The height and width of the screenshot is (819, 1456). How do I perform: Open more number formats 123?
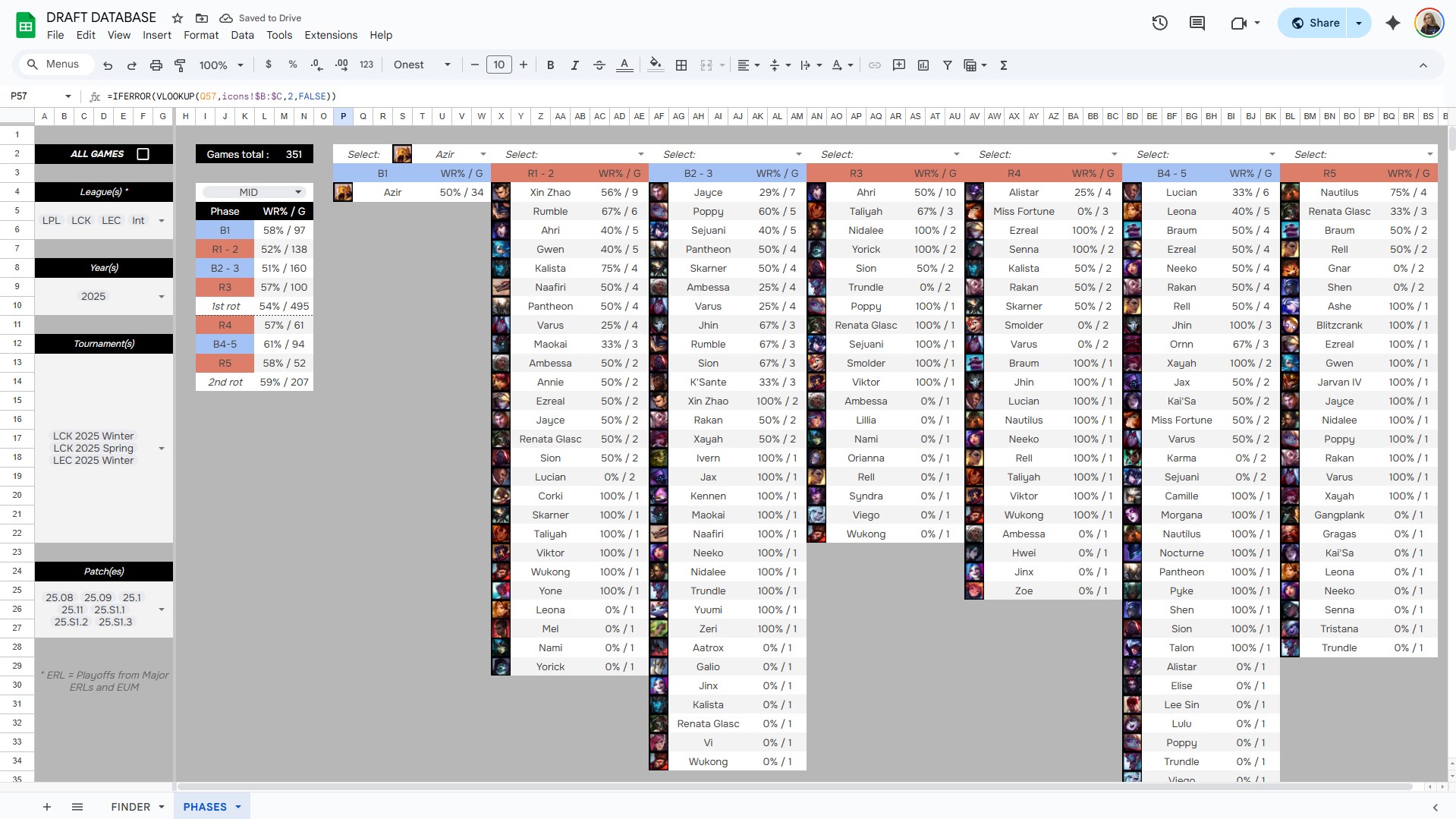click(366, 65)
